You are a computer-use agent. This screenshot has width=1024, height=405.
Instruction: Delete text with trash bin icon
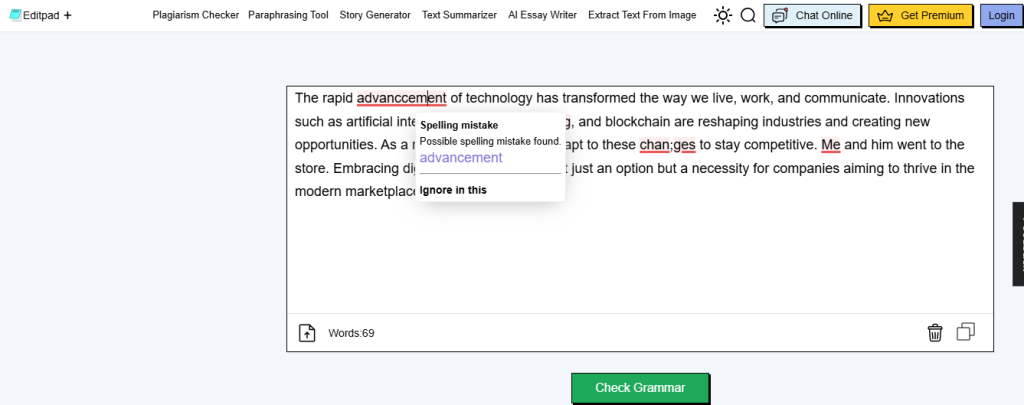tap(934, 332)
